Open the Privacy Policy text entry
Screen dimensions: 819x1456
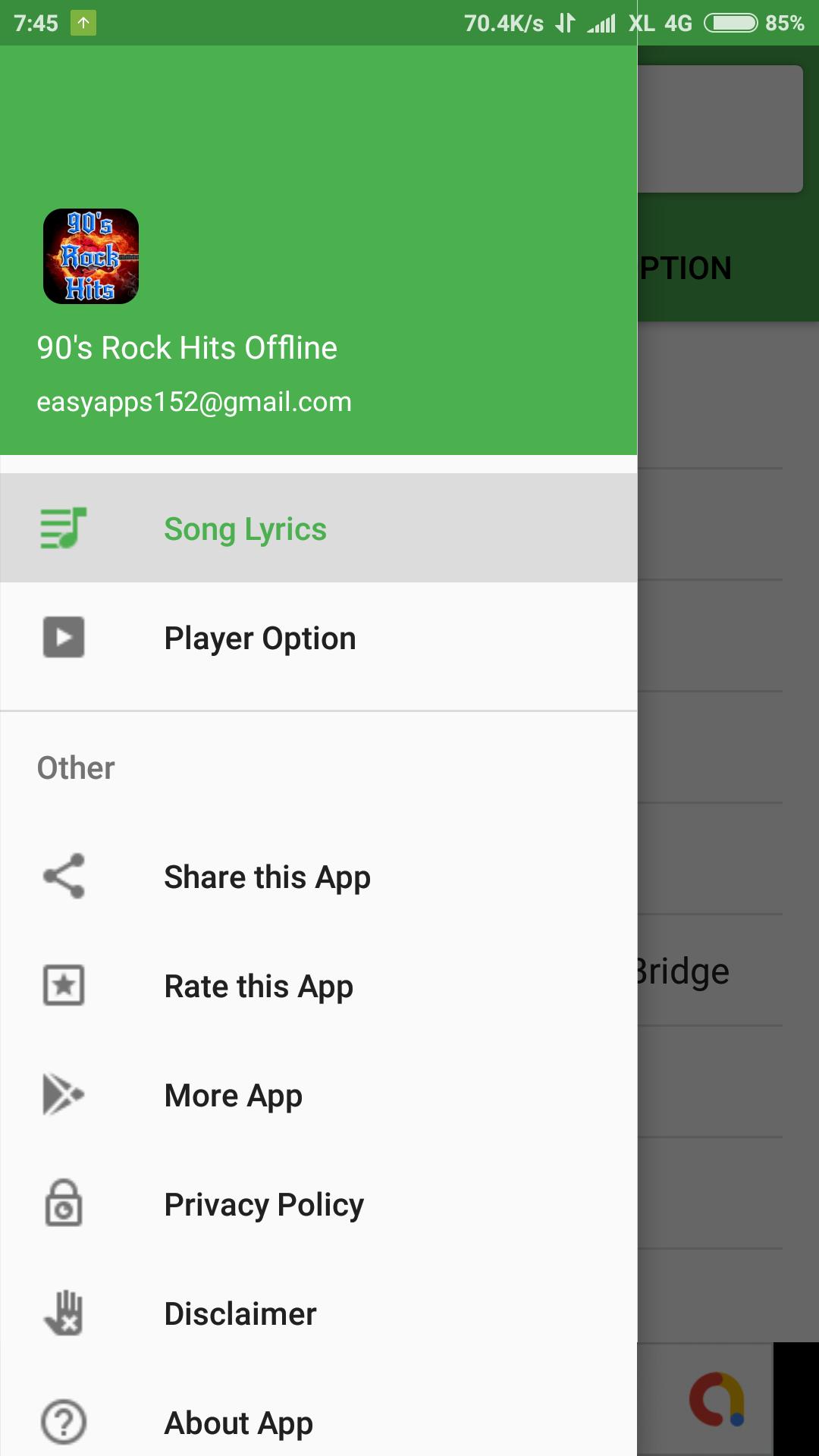(x=264, y=1205)
